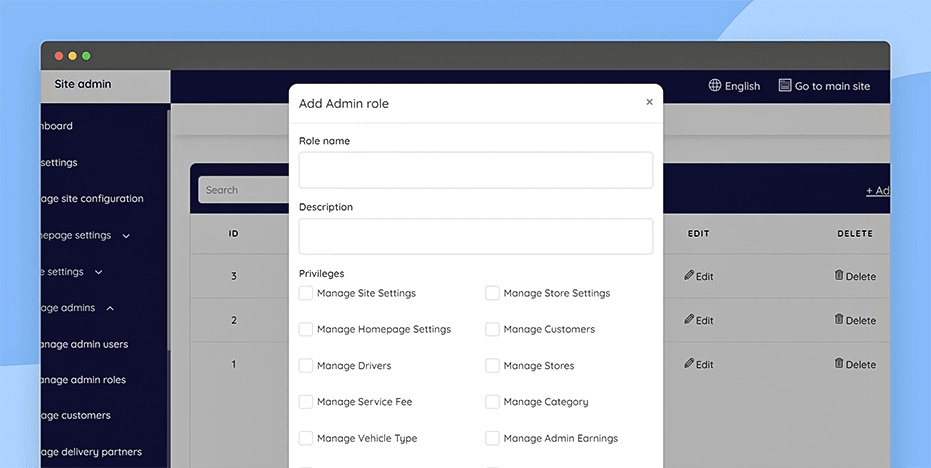931x468 pixels.
Task: Click the Site admin title
Action: (x=83, y=84)
